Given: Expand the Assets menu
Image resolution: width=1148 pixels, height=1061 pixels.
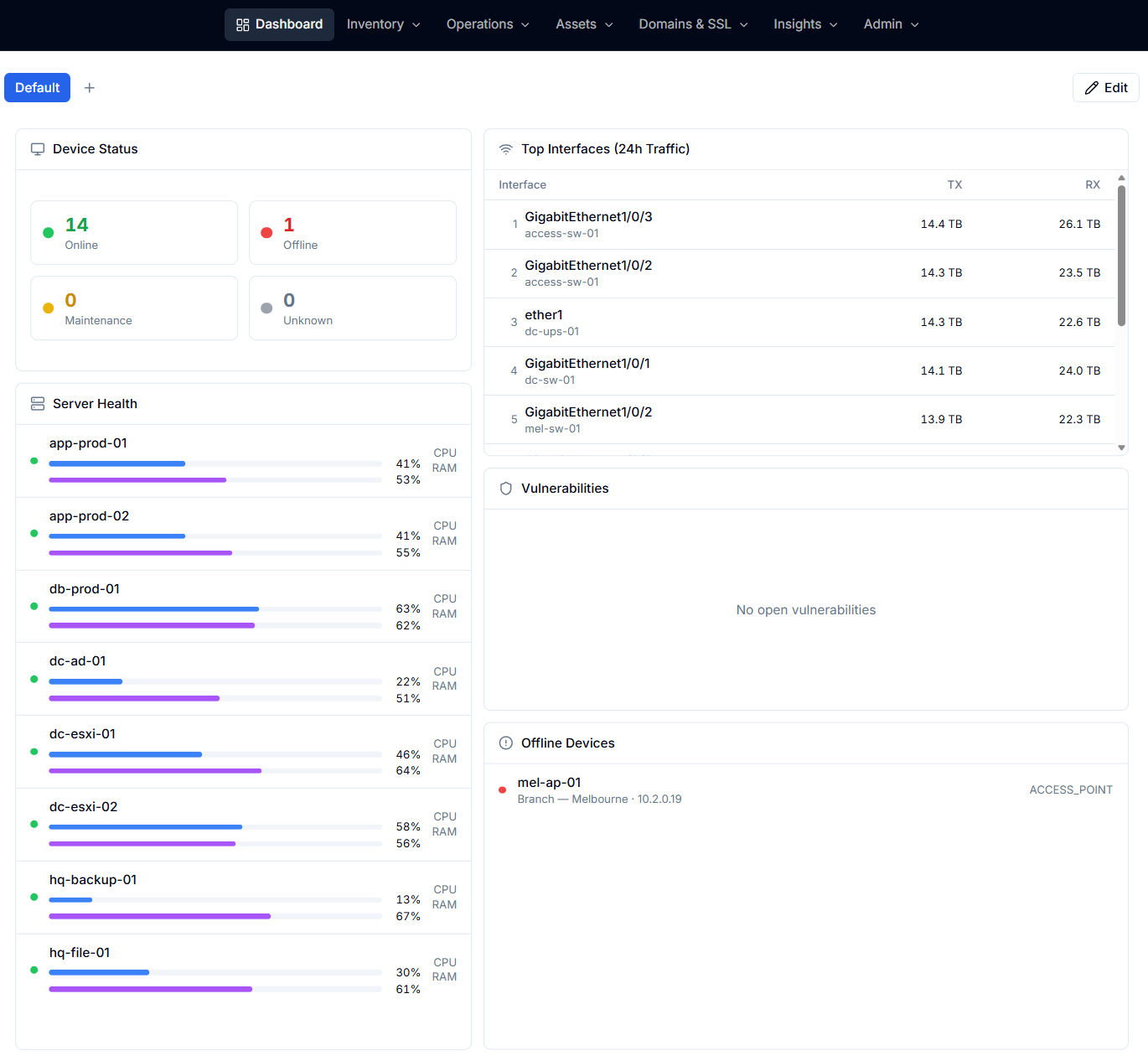Looking at the screenshot, I should pyautogui.click(x=584, y=25).
